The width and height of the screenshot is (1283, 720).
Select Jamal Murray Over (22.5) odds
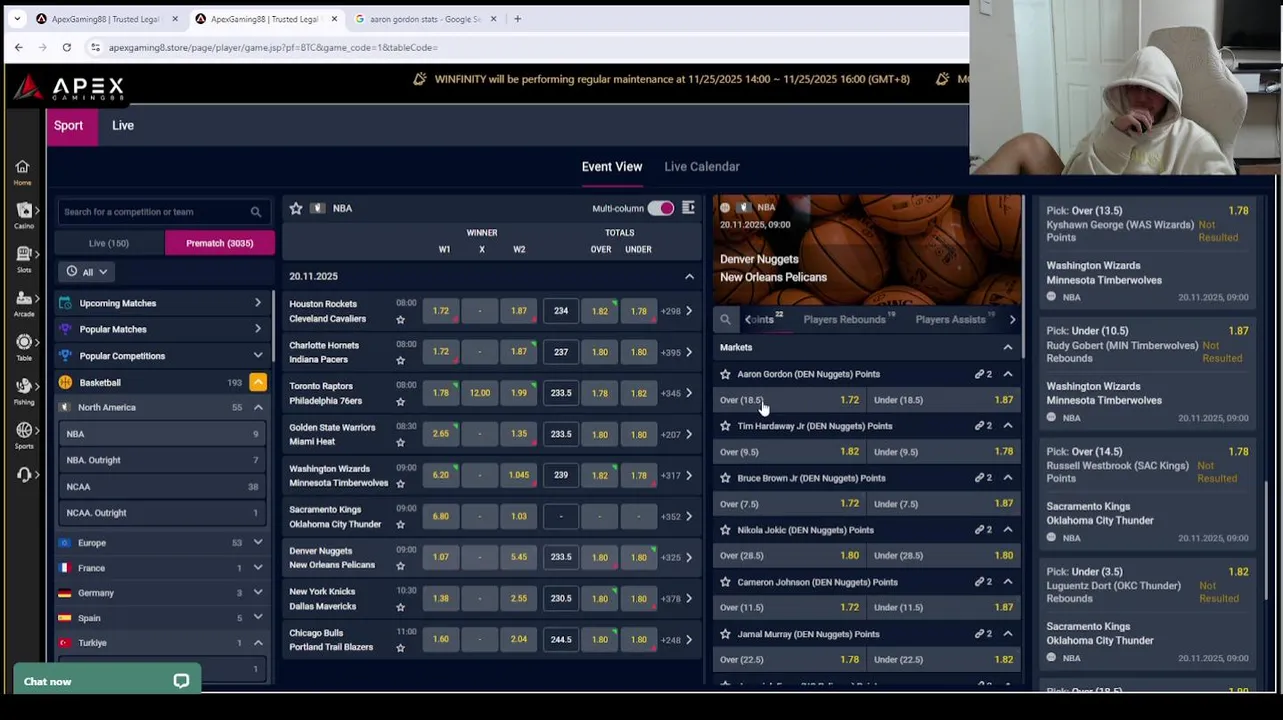[x=790, y=660]
